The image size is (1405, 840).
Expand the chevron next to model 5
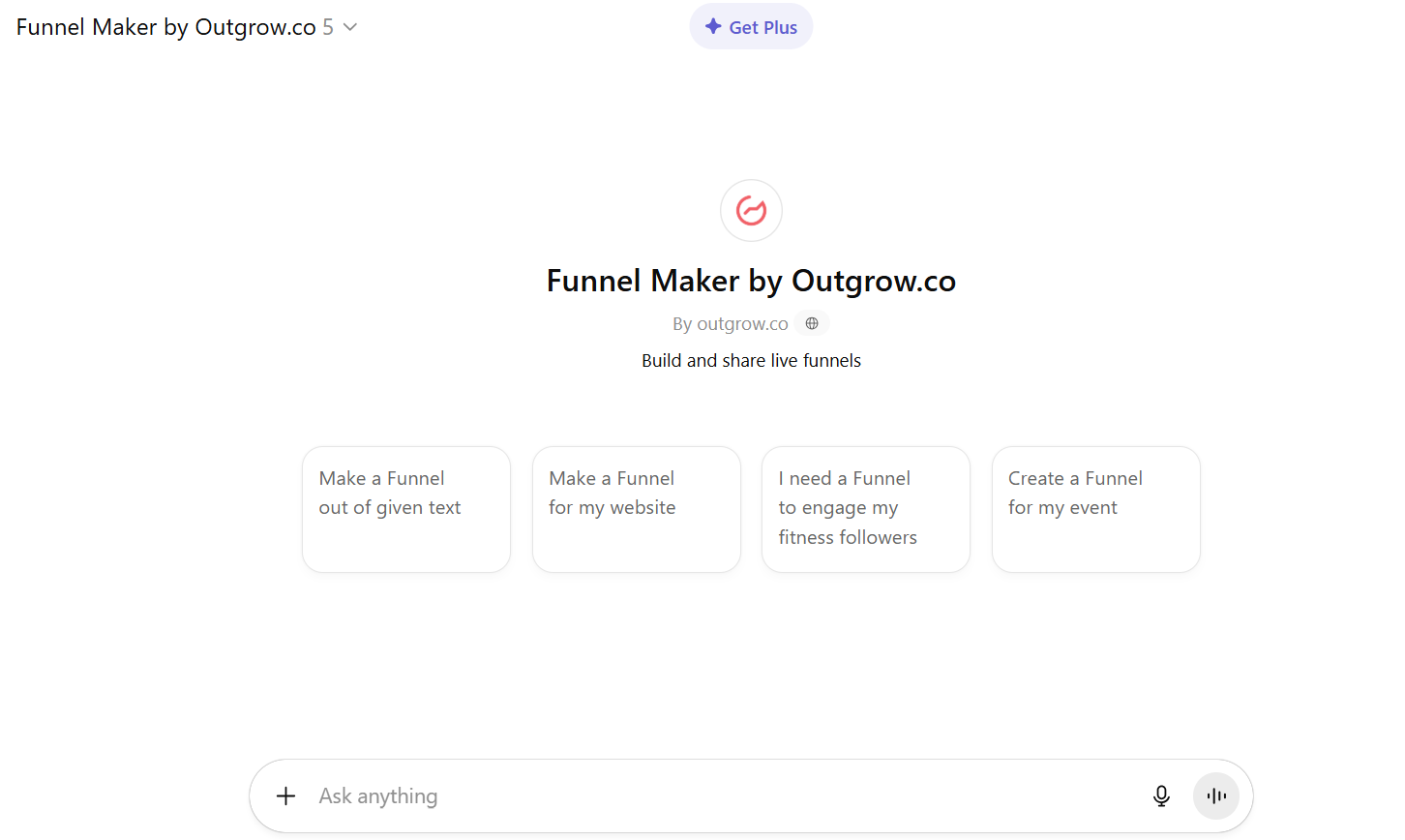click(x=350, y=27)
